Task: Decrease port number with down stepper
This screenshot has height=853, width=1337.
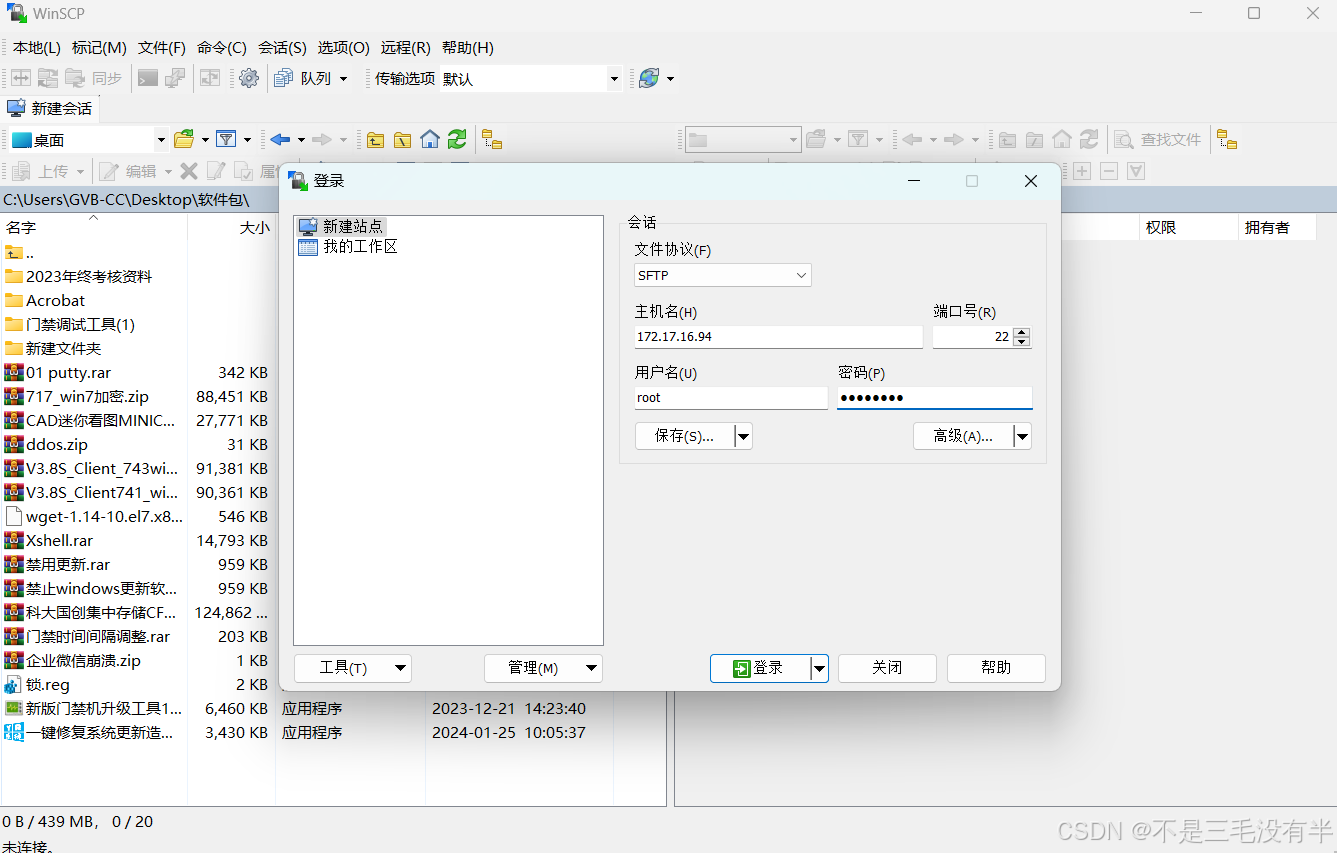Action: click(1021, 342)
